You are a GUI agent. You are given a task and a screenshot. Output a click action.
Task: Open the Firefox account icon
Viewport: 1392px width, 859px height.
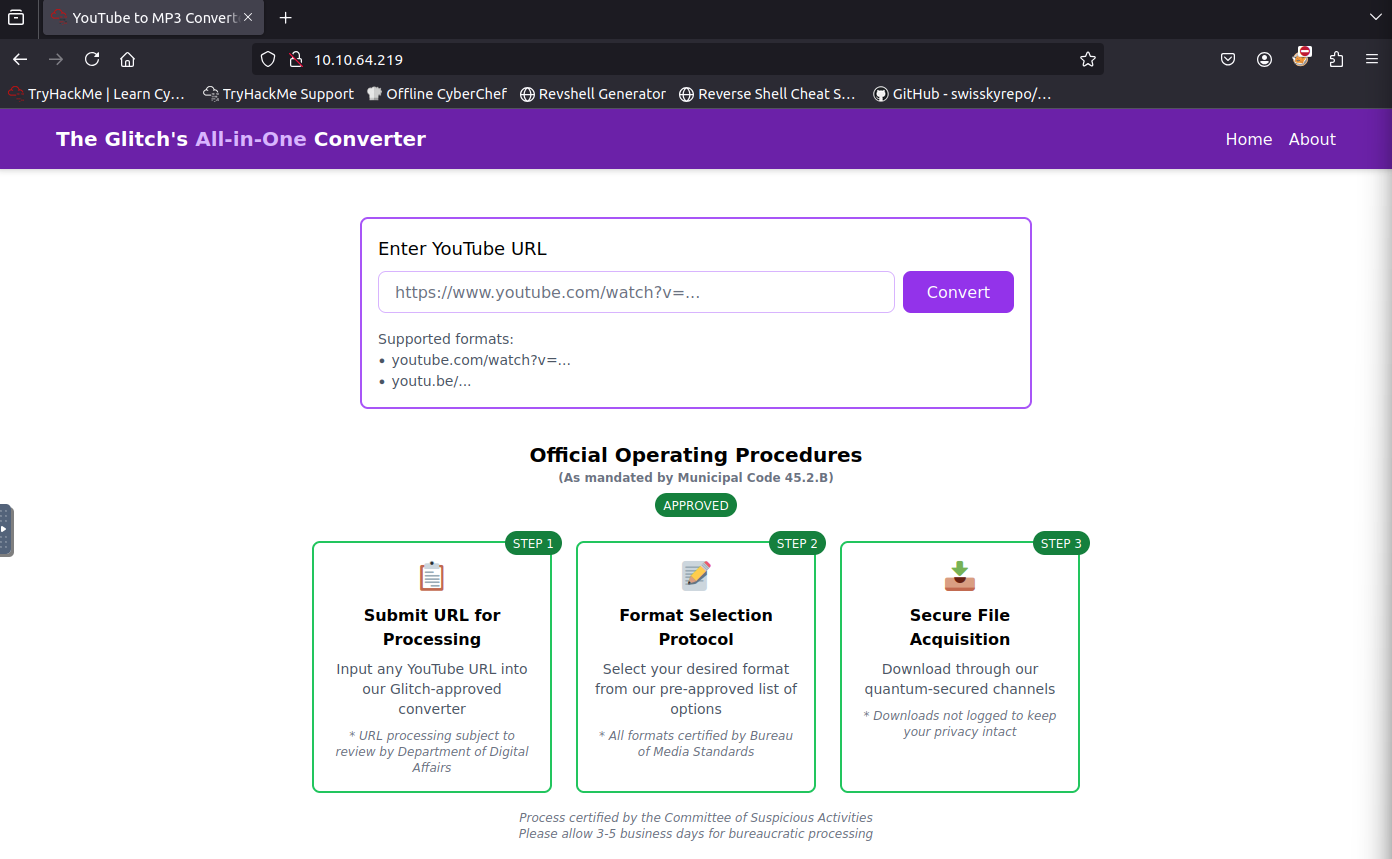pos(1264,59)
